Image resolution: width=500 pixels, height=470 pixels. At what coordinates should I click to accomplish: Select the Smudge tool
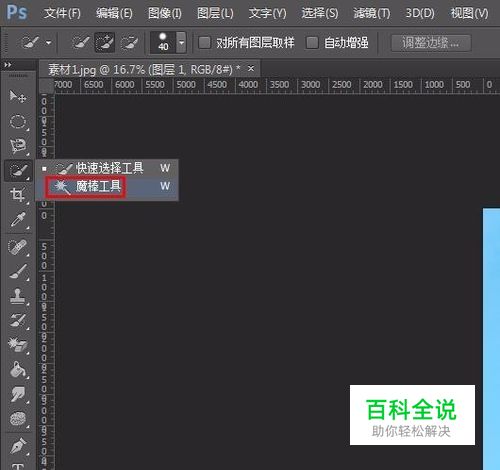pyautogui.click(x=18, y=394)
